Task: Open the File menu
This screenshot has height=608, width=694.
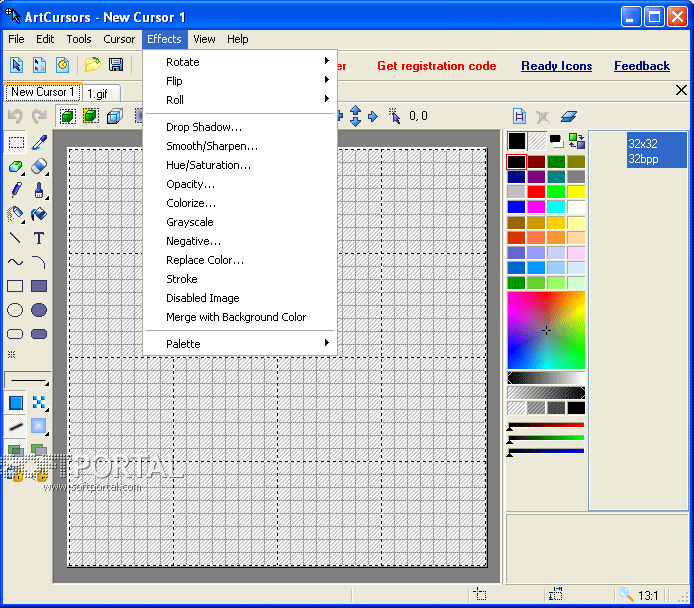Action: (x=16, y=39)
